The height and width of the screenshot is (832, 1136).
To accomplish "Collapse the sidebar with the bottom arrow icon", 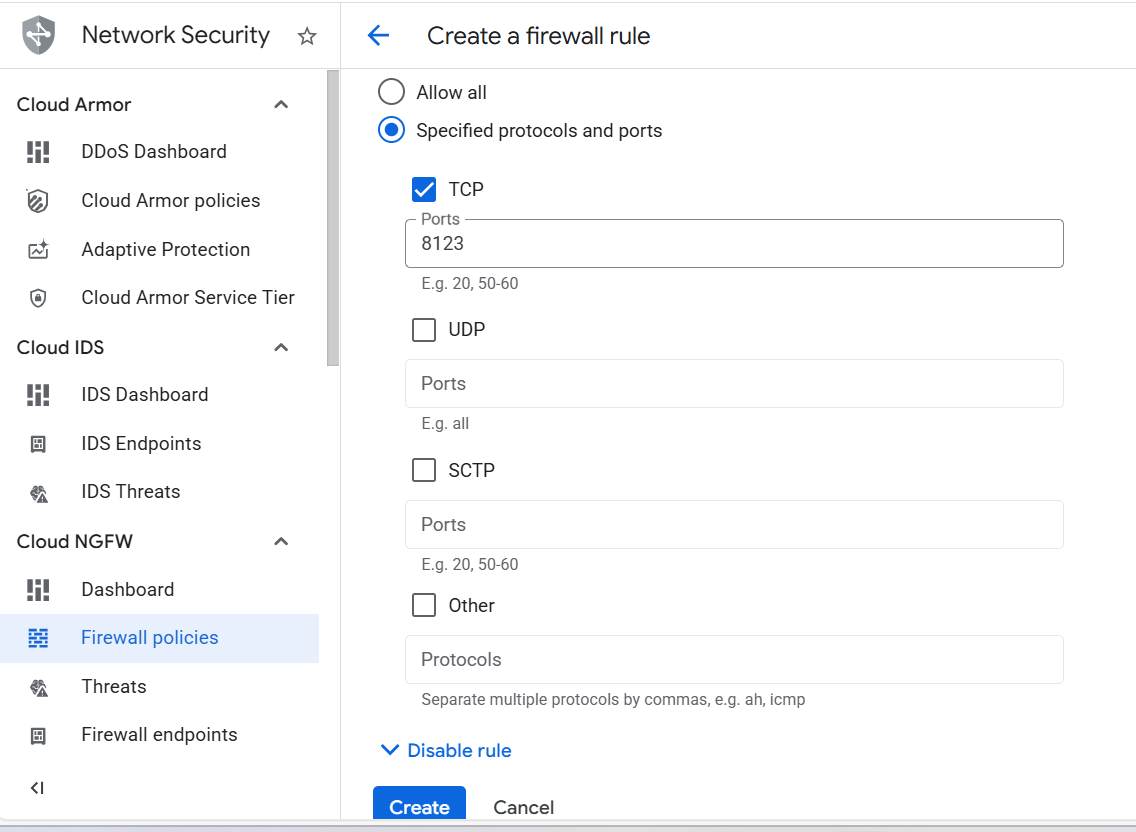I will pyautogui.click(x=37, y=788).
